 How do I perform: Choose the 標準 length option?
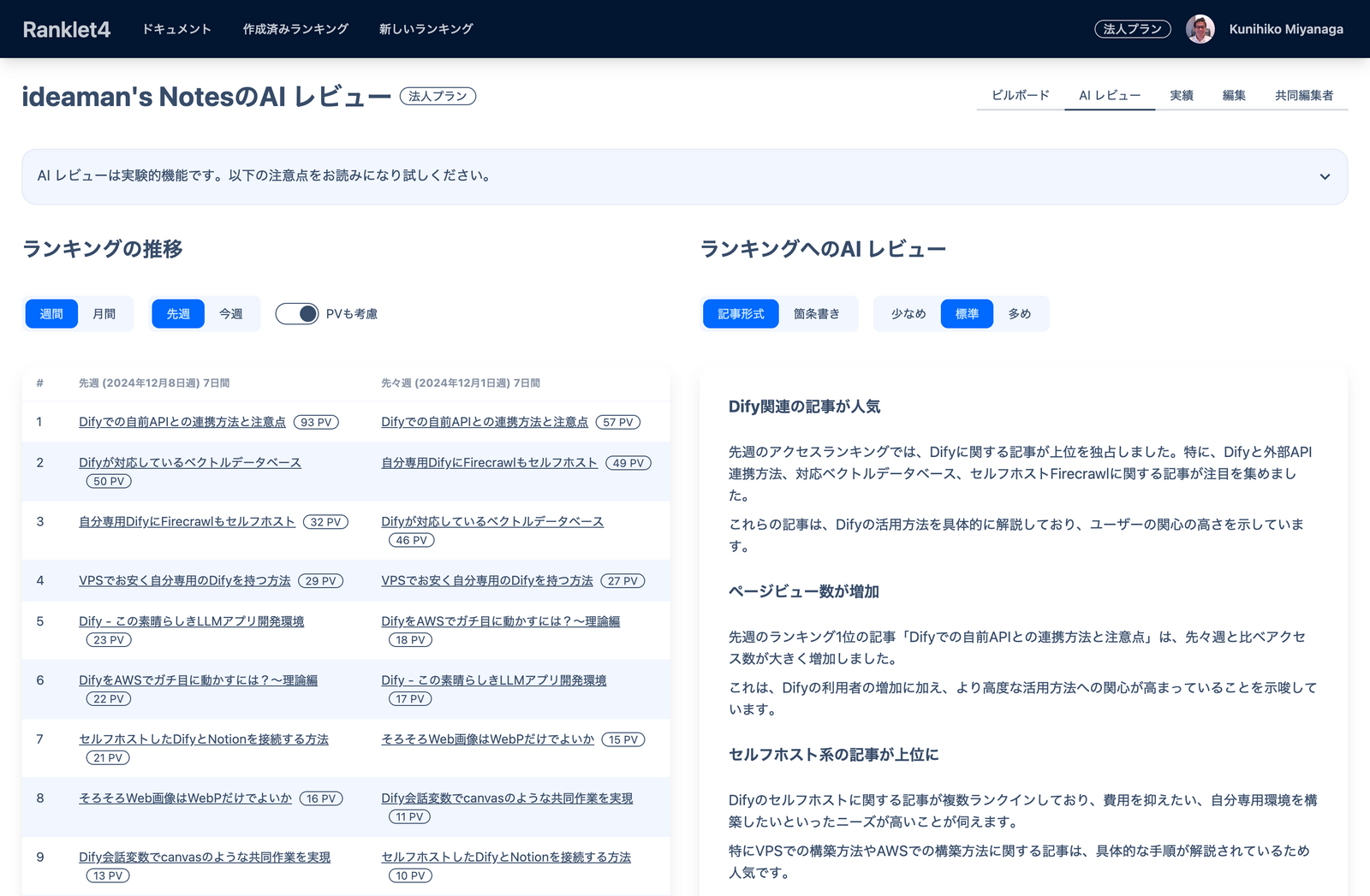point(967,314)
